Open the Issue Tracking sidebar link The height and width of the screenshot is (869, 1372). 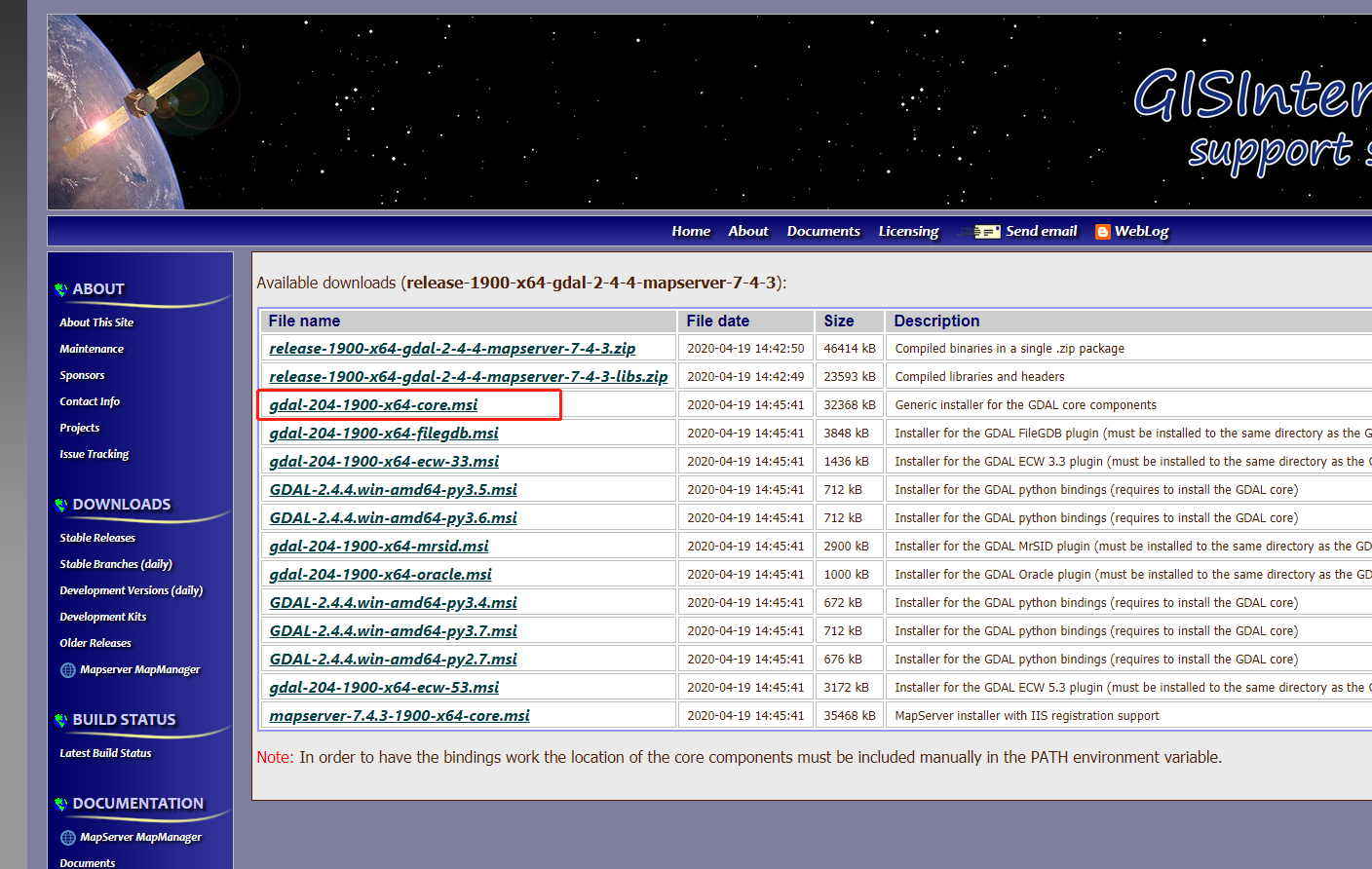pyautogui.click(x=95, y=454)
